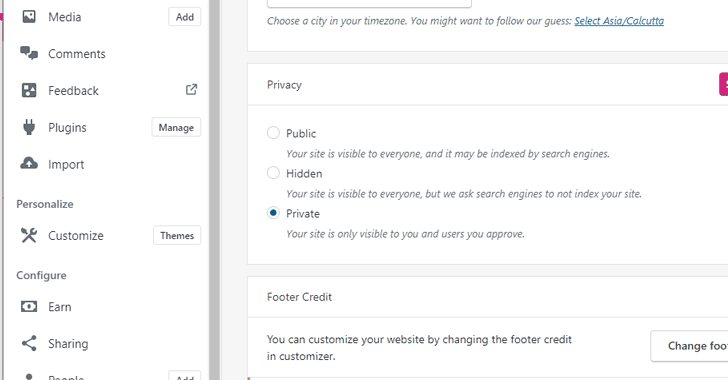Image resolution: width=728 pixels, height=380 pixels.
Task: Click the Earn money icon
Action: pyautogui.click(x=29, y=307)
